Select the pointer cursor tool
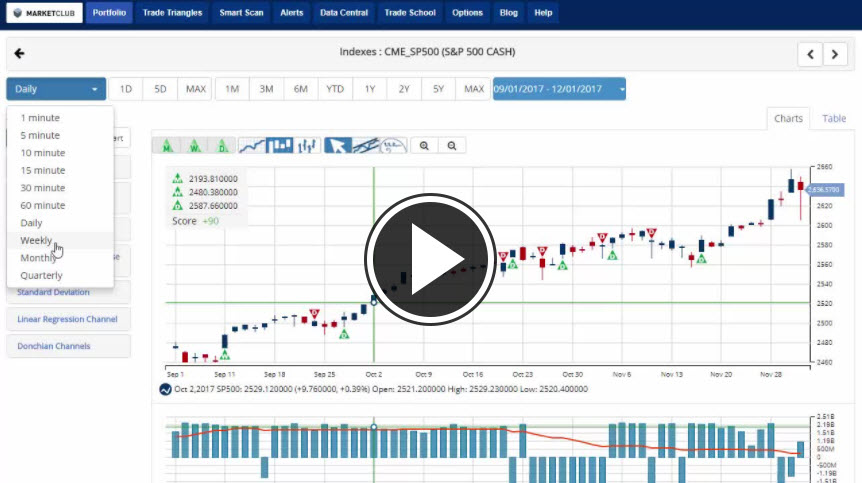862x483 pixels. [338, 146]
